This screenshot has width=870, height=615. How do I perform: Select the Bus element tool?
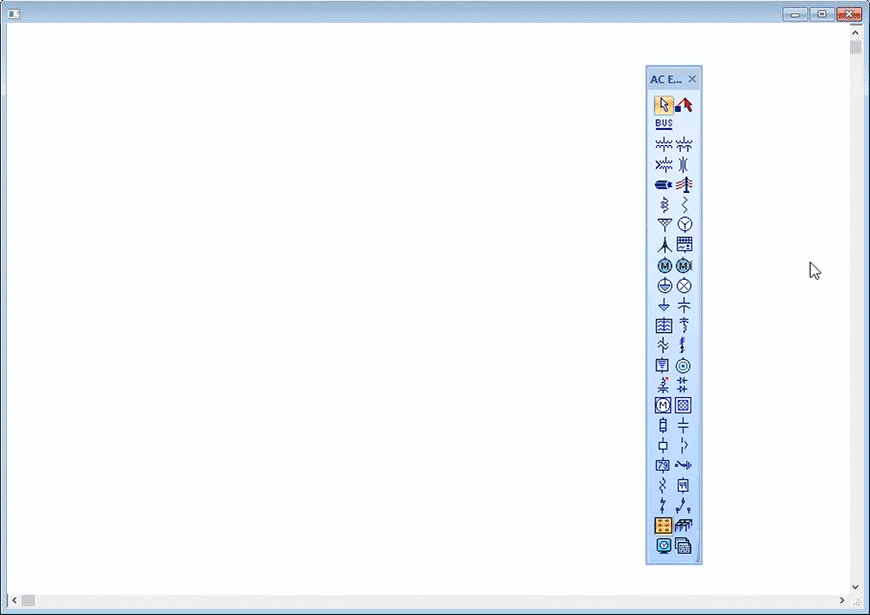click(x=662, y=122)
